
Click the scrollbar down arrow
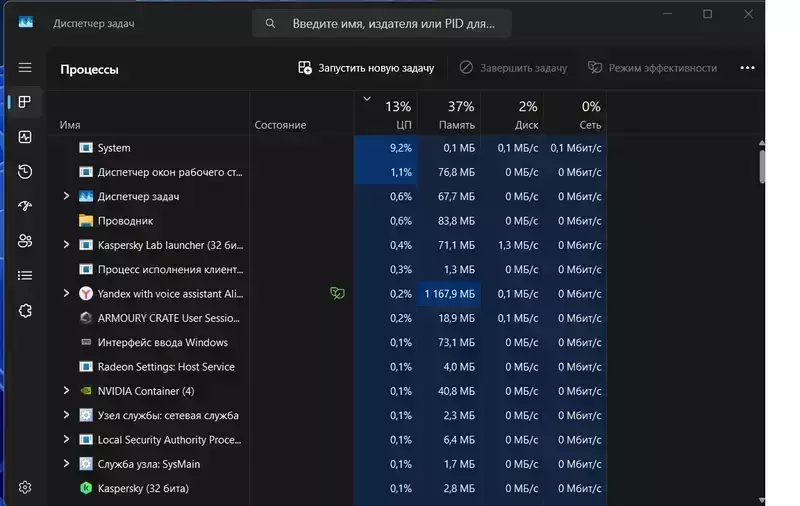(x=762, y=500)
